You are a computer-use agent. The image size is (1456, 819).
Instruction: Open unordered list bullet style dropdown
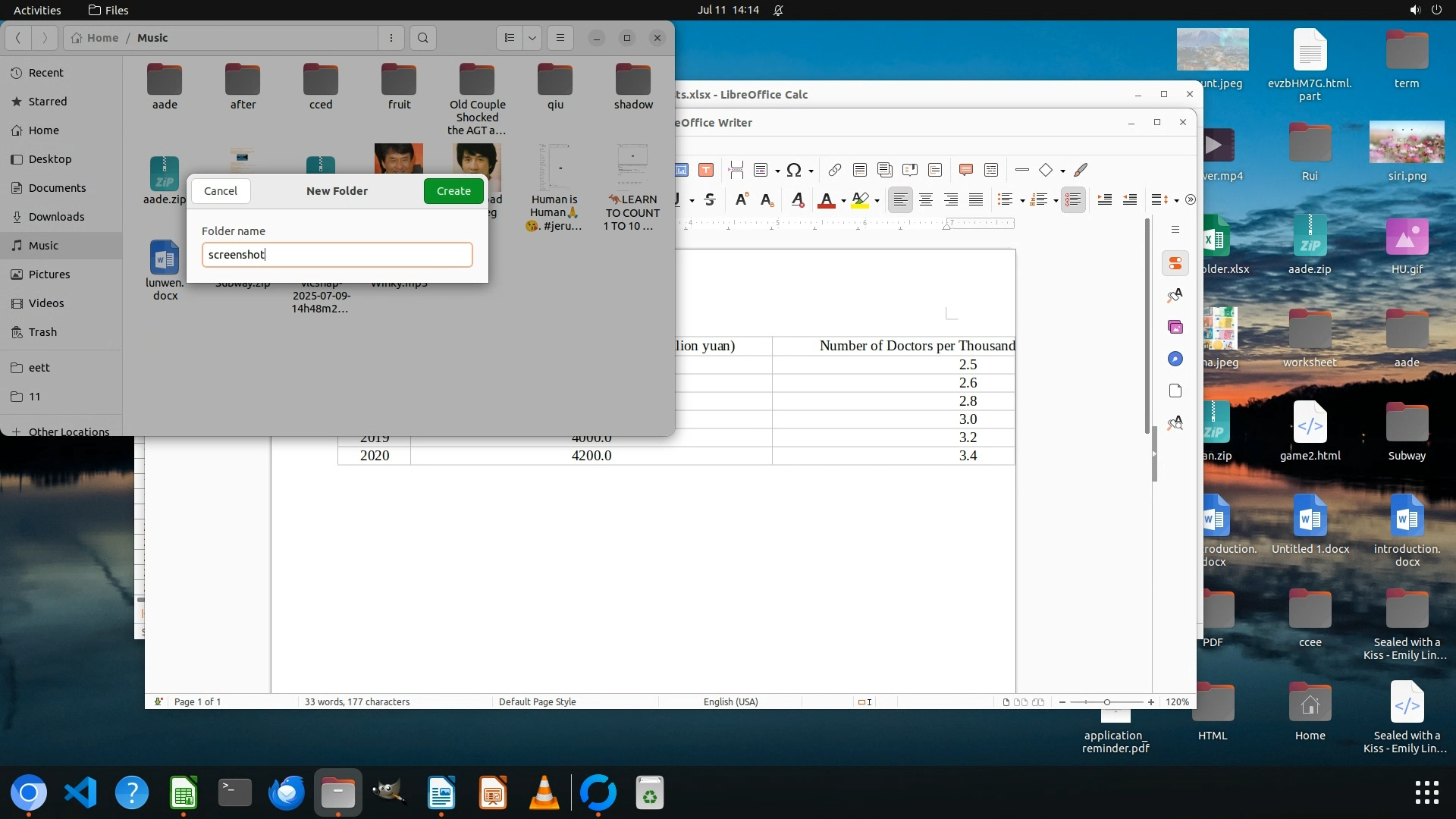click(1022, 200)
